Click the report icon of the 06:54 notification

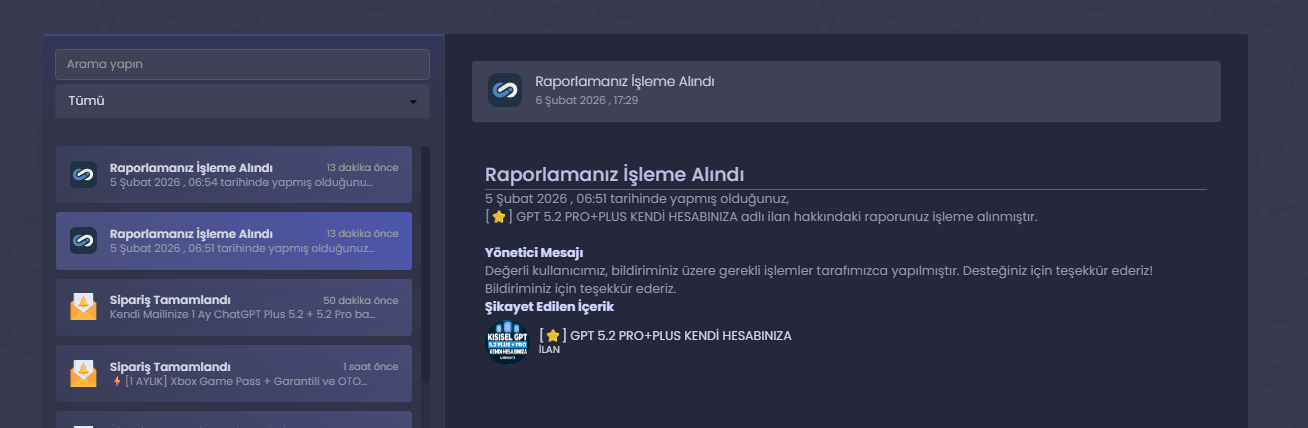(83, 175)
